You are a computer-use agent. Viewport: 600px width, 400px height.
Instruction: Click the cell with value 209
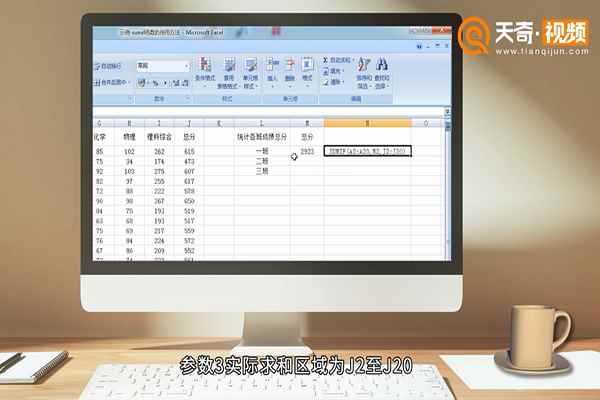[159, 251]
